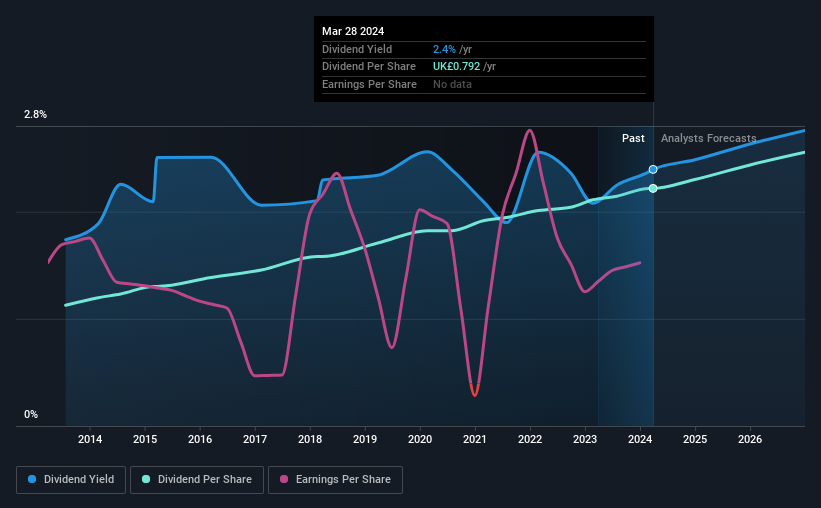Select the 2020 x-axis label

420,439
